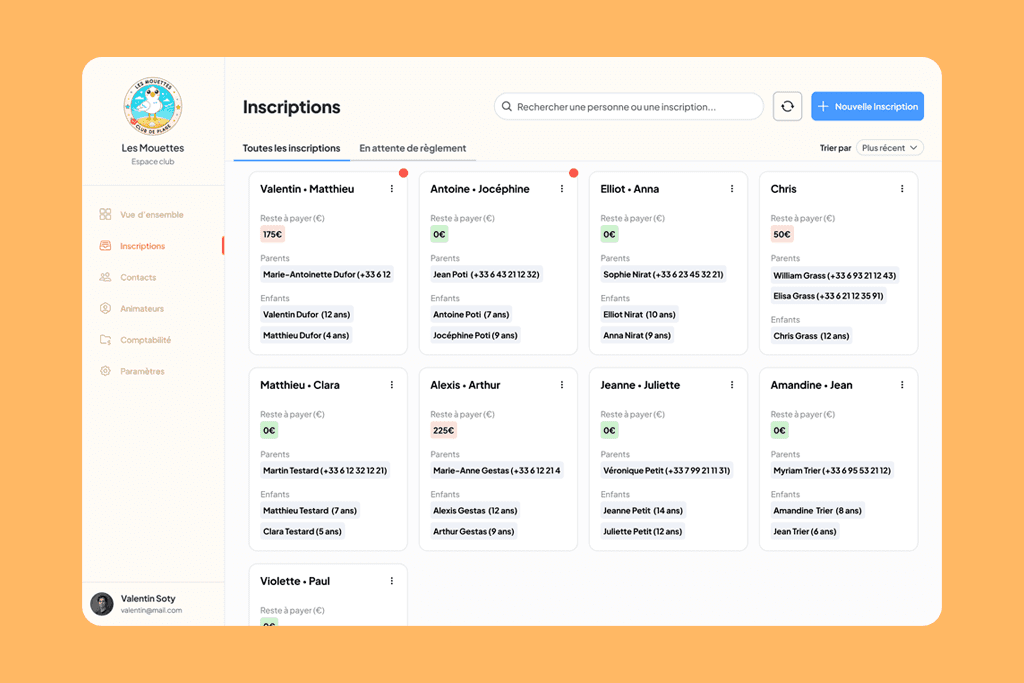Click child tag Juliette Petit (12 ans)
This screenshot has width=1024, height=683.
643,531
